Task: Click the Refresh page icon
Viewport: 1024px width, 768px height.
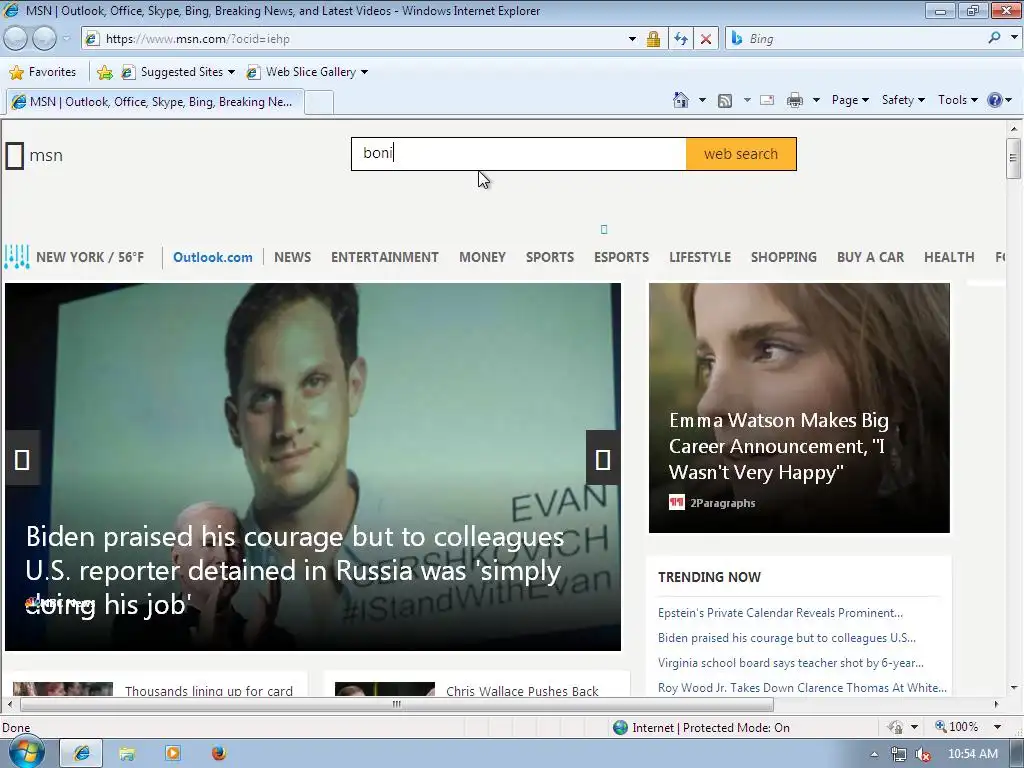Action: (680, 39)
